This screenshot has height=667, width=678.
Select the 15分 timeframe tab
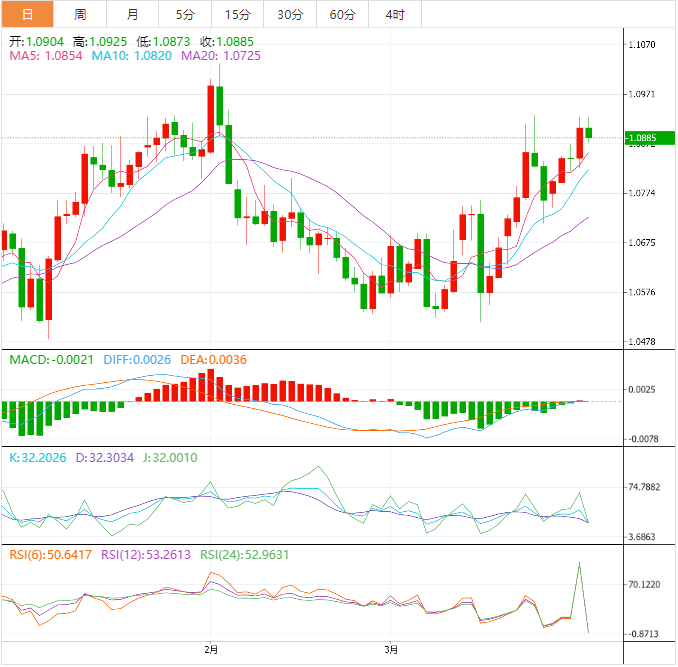point(238,14)
